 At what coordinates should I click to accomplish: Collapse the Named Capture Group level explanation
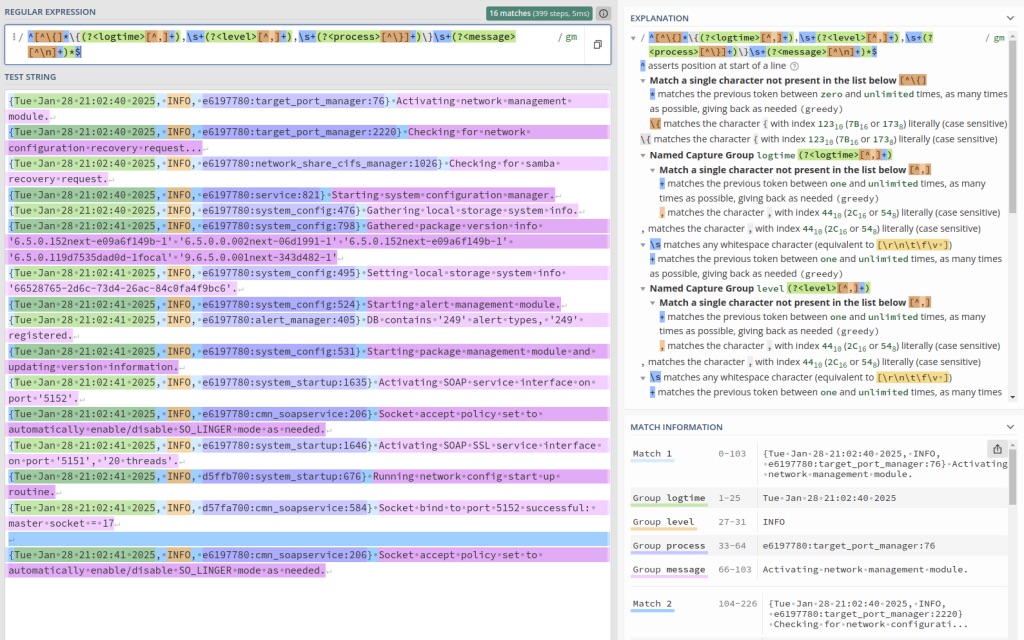coord(643,288)
